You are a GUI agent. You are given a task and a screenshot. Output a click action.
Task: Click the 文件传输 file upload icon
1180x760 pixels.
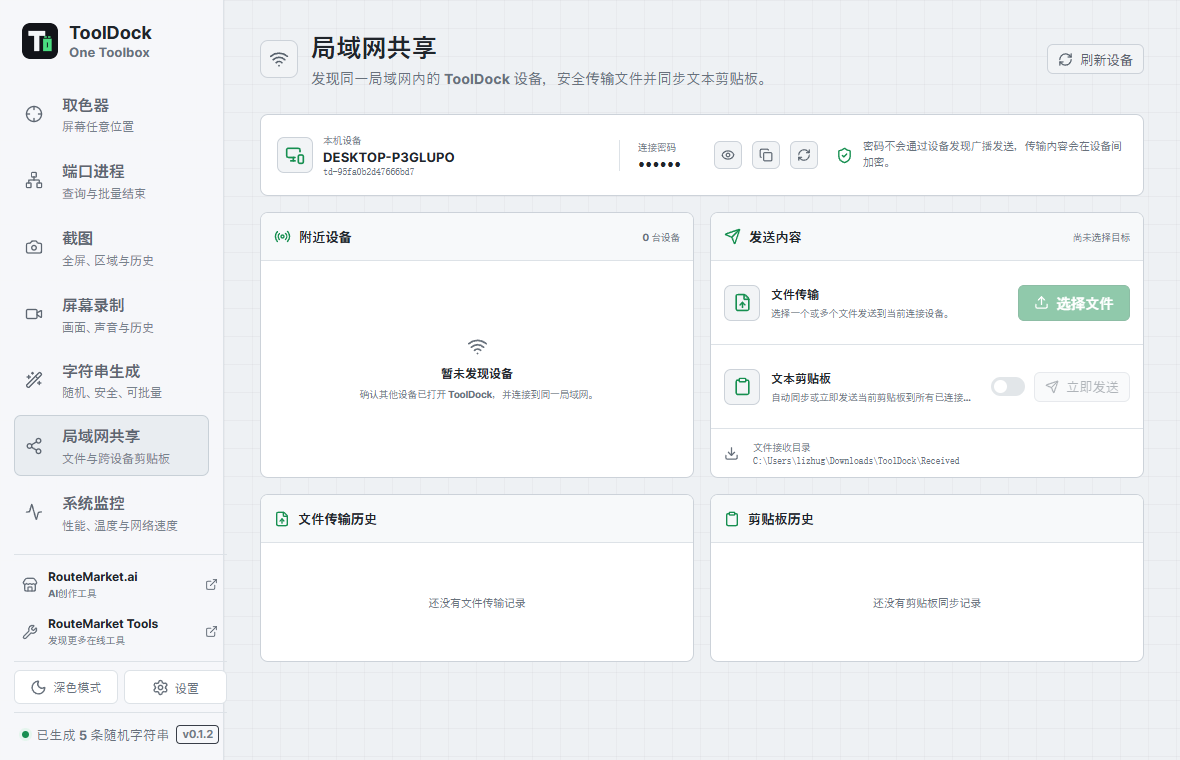click(x=742, y=303)
